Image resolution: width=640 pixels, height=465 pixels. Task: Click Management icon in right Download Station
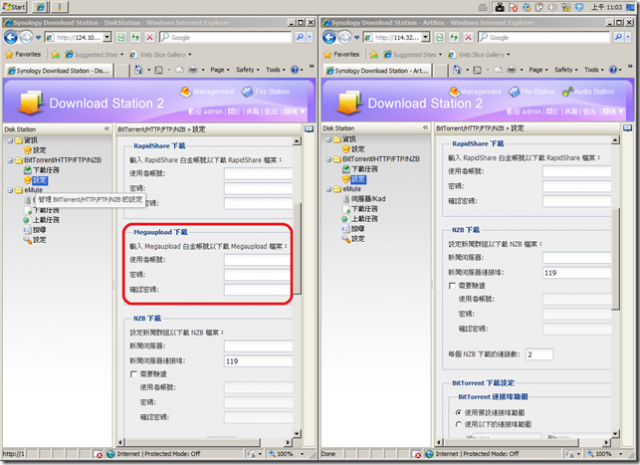click(x=454, y=91)
